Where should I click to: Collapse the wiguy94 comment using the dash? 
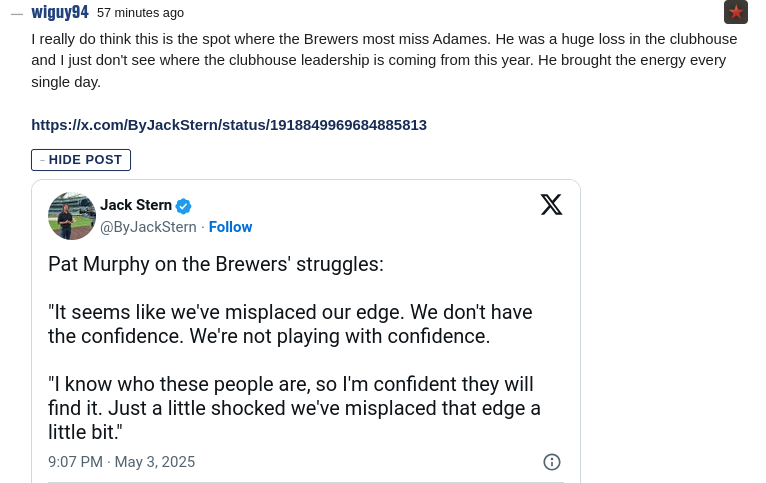pyautogui.click(x=17, y=14)
